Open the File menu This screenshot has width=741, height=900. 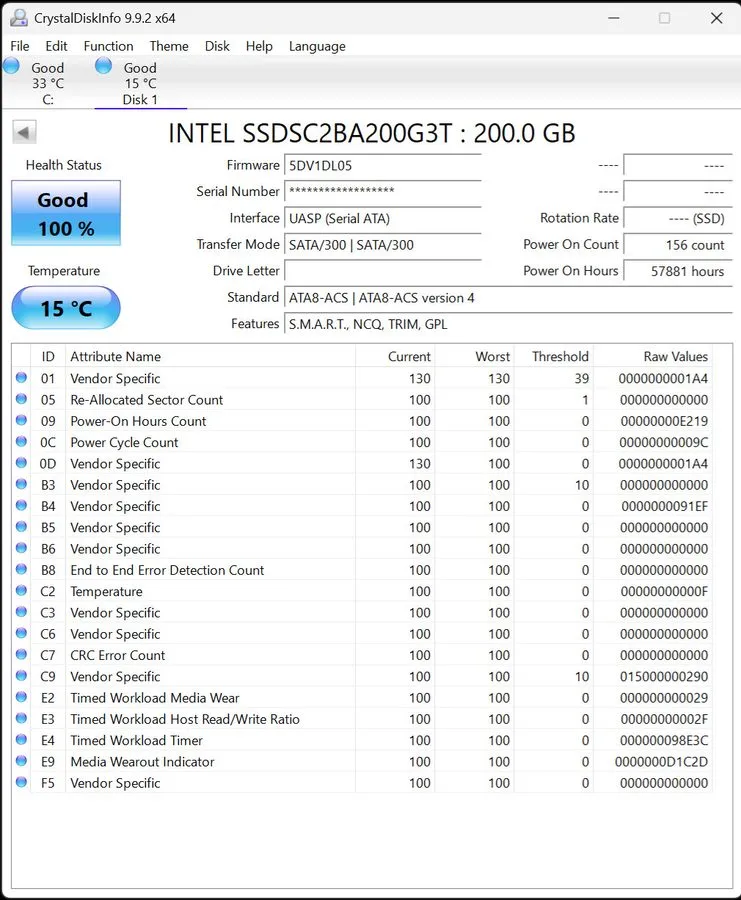(x=20, y=46)
